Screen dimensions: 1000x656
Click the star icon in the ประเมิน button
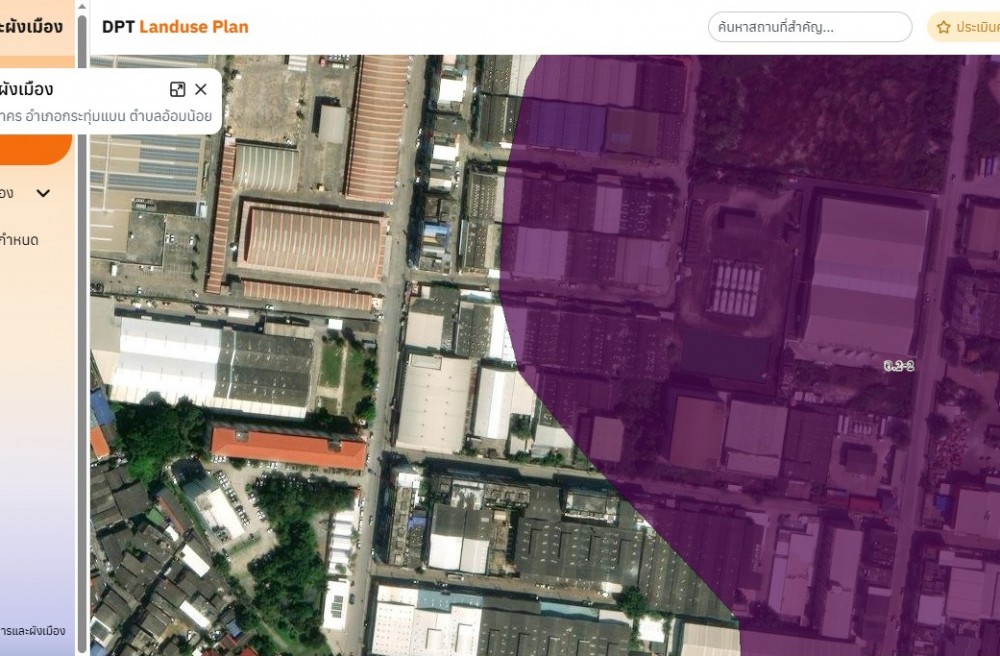tap(943, 28)
